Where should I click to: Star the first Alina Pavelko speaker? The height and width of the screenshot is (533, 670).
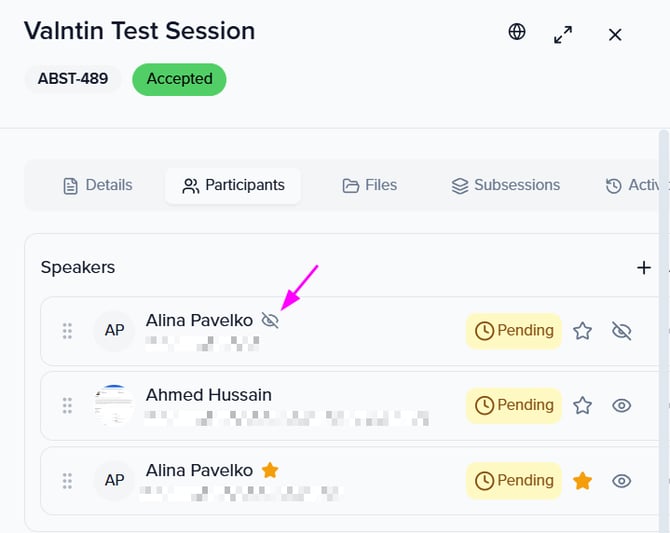pos(583,331)
